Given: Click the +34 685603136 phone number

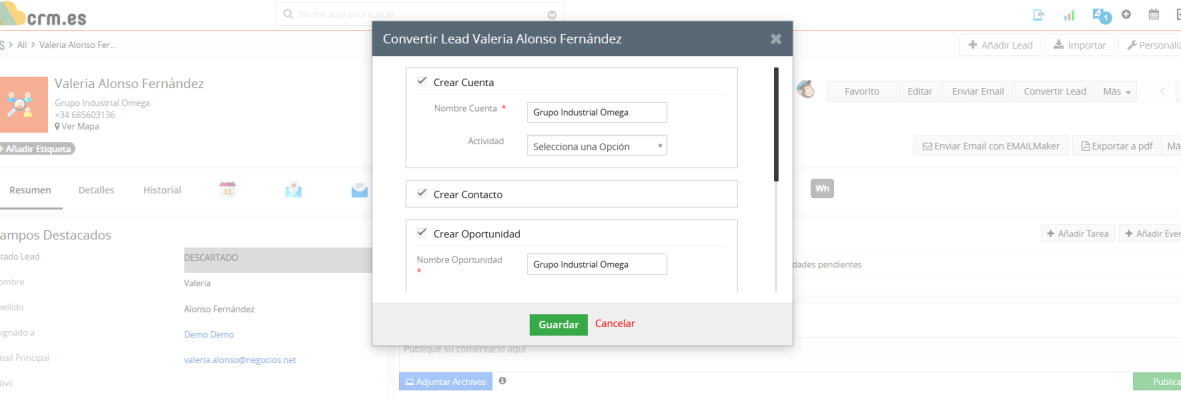Looking at the screenshot, I should pyautogui.click(x=85, y=115).
